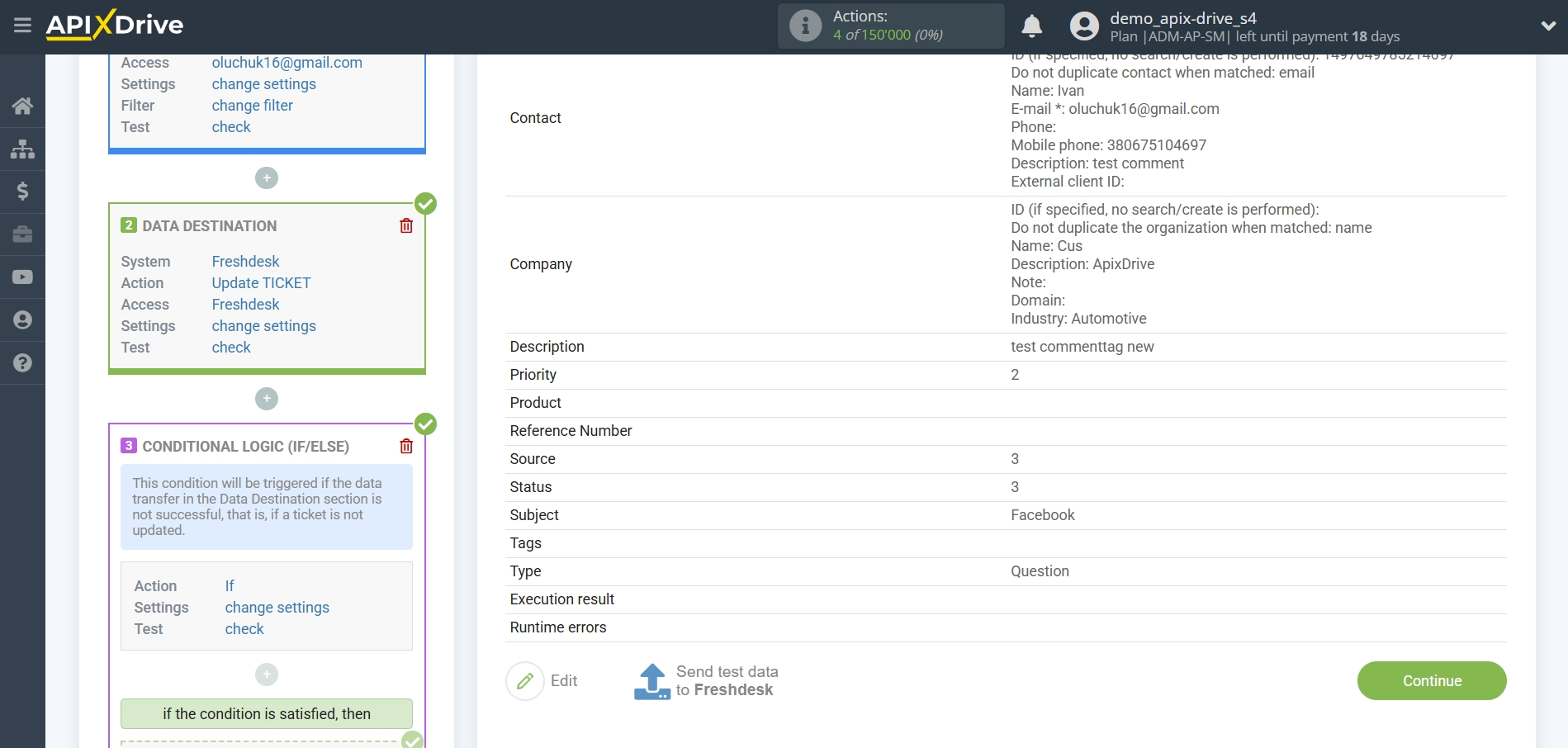This screenshot has width=1568, height=748.
Task: Click Freshdesk System link
Action: 245,262
